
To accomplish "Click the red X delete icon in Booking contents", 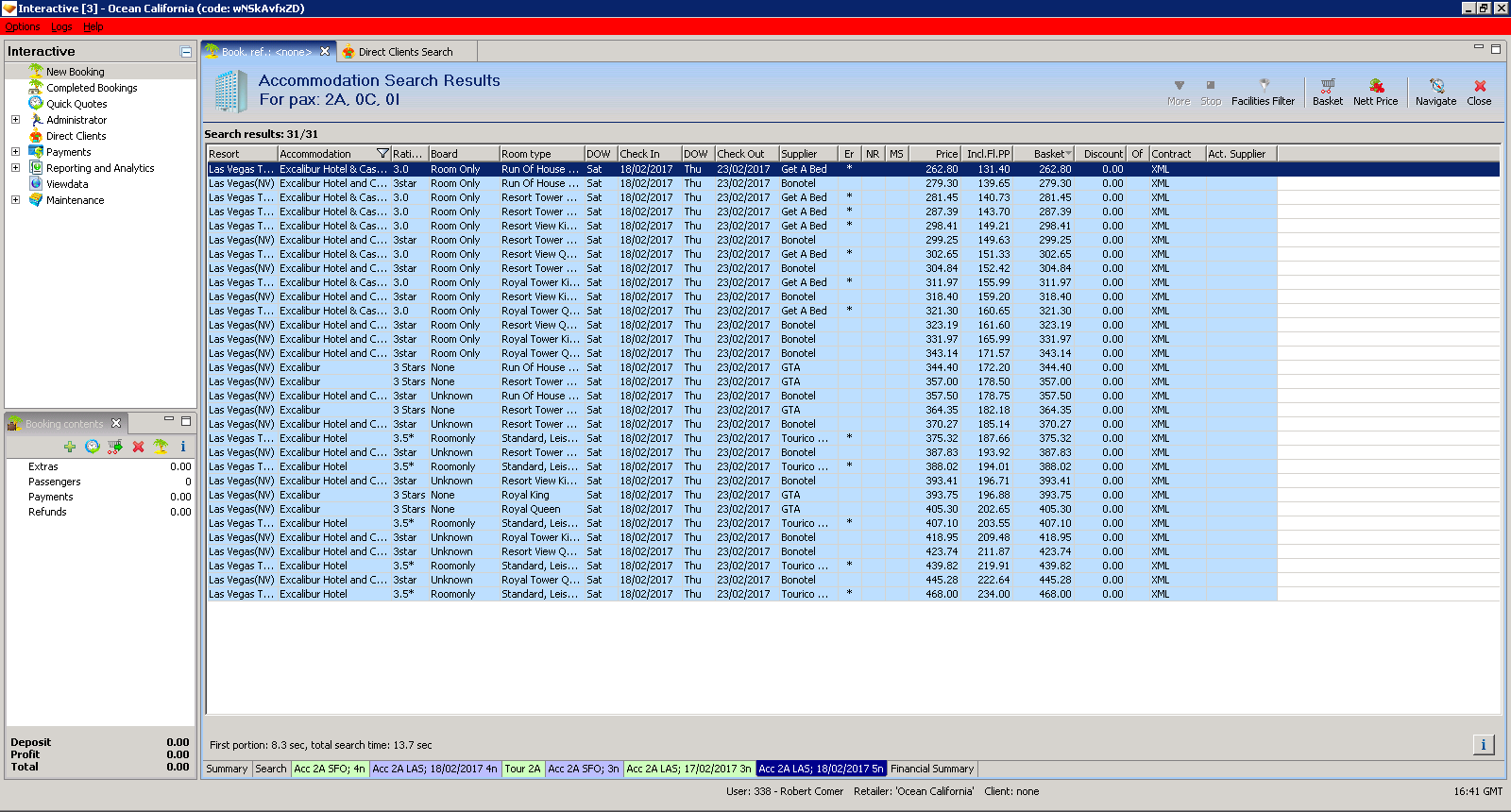I will click(x=138, y=447).
